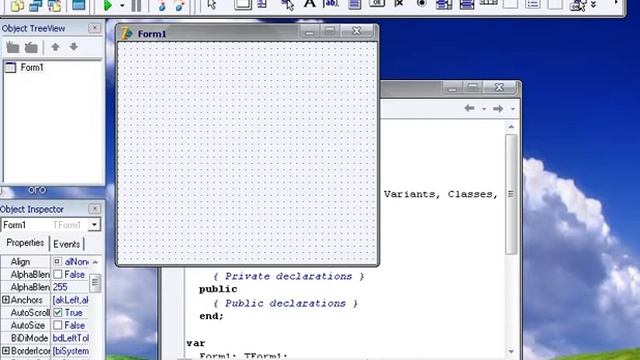Switch to the Properties tab
This screenshot has width=640, height=360.
pyautogui.click(x=25, y=243)
